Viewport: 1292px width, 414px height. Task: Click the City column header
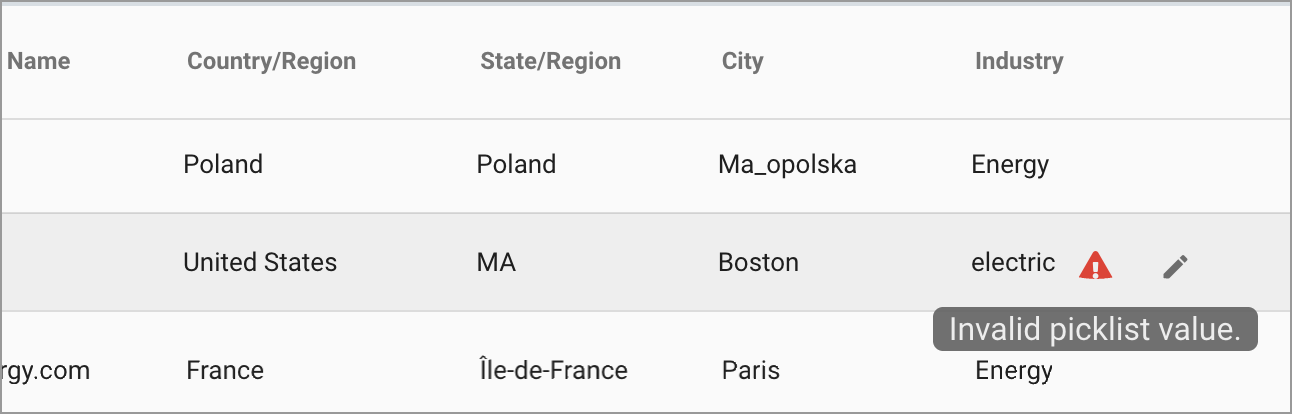[742, 61]
